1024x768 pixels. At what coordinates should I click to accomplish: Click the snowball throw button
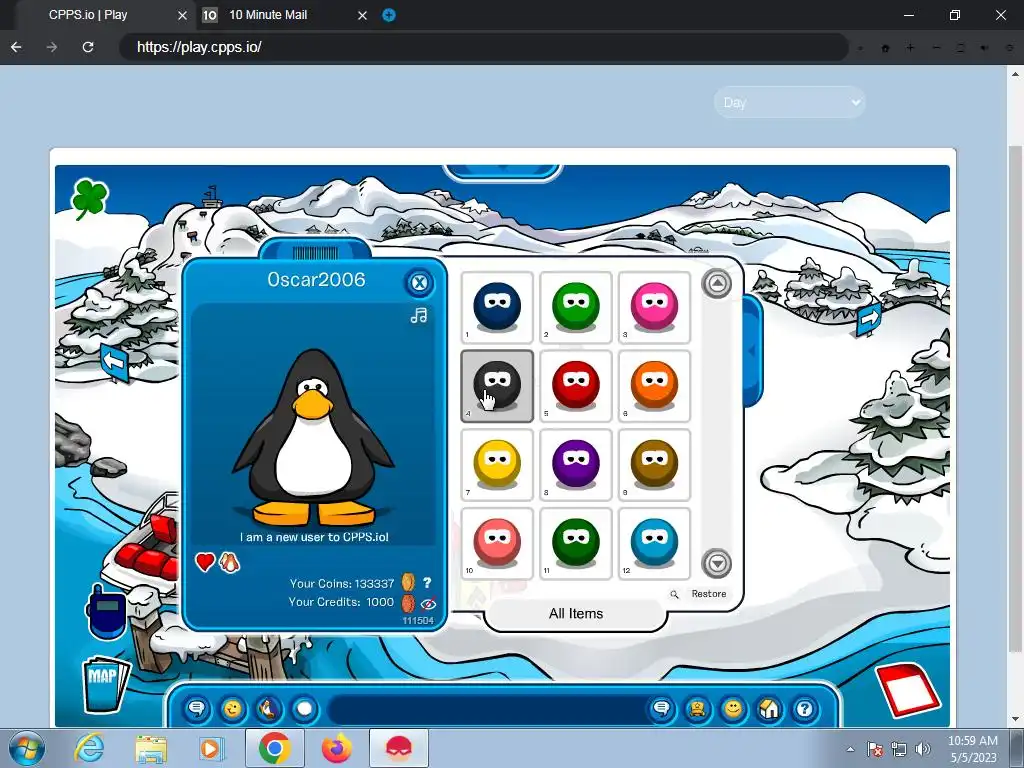coord(304,709)
